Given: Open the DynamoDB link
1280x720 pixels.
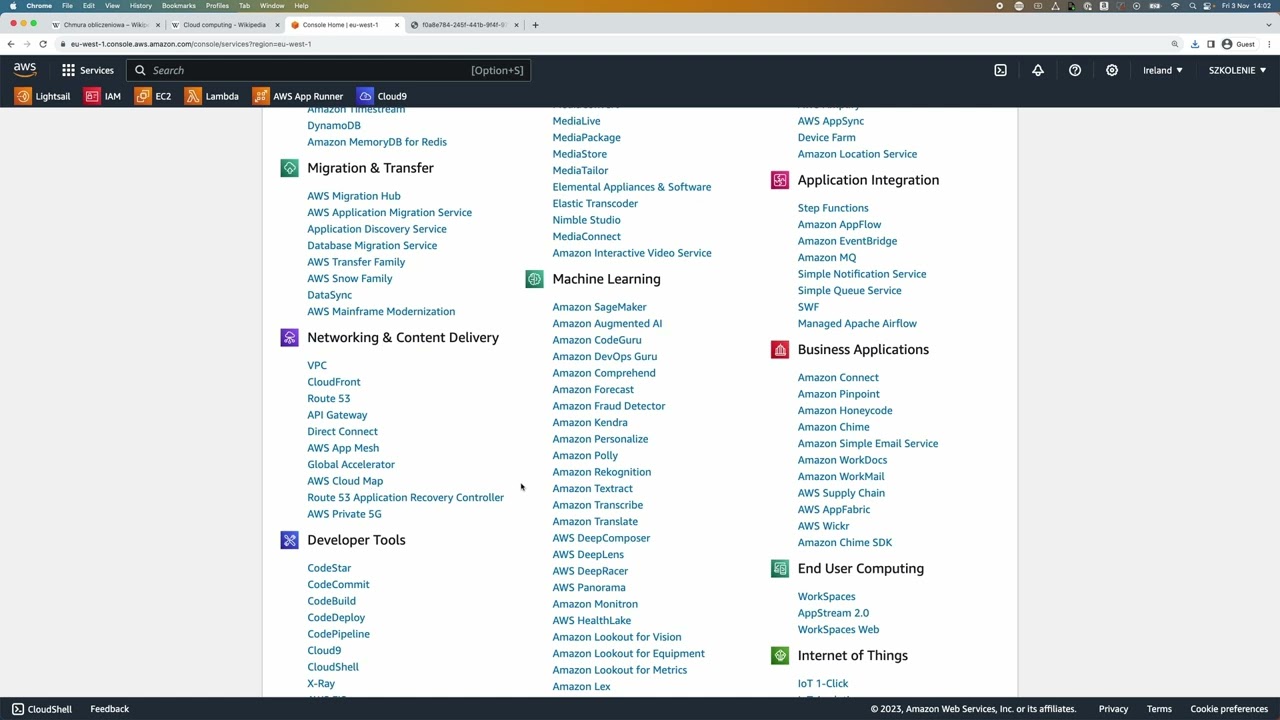Looking at the screenshot, I should [x=334, y=125].
